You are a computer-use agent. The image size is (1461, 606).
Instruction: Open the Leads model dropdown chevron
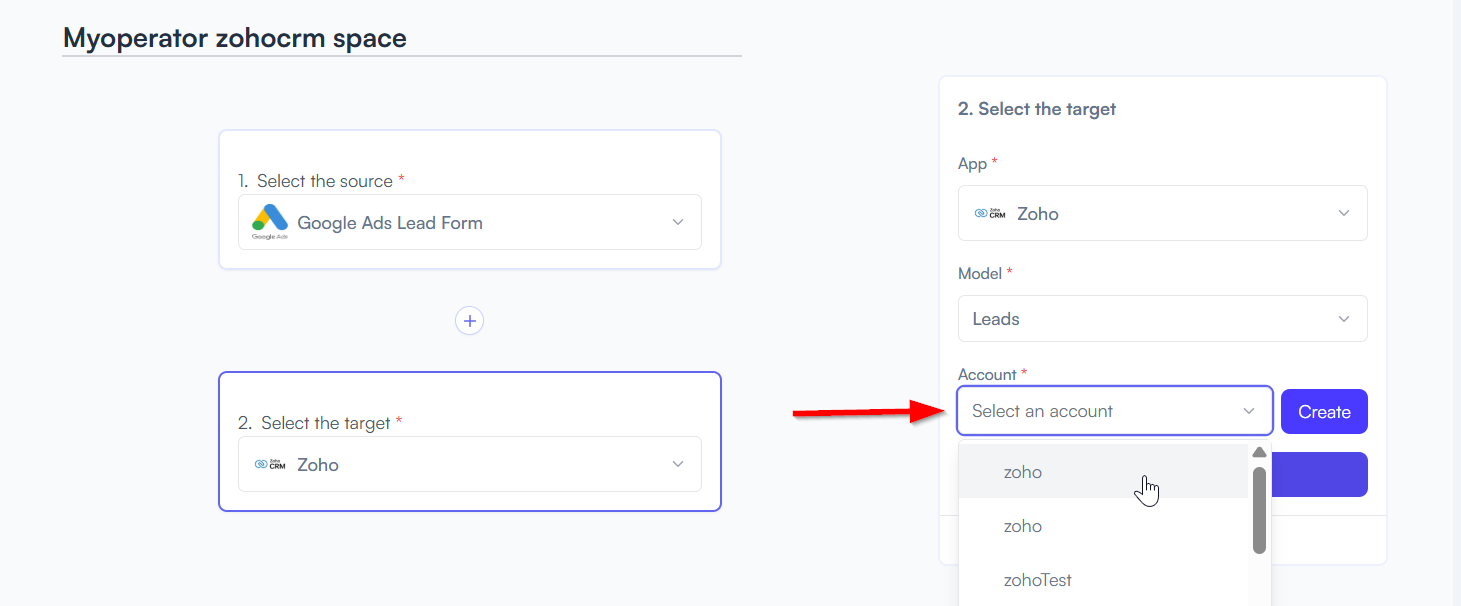(1344, 319)
